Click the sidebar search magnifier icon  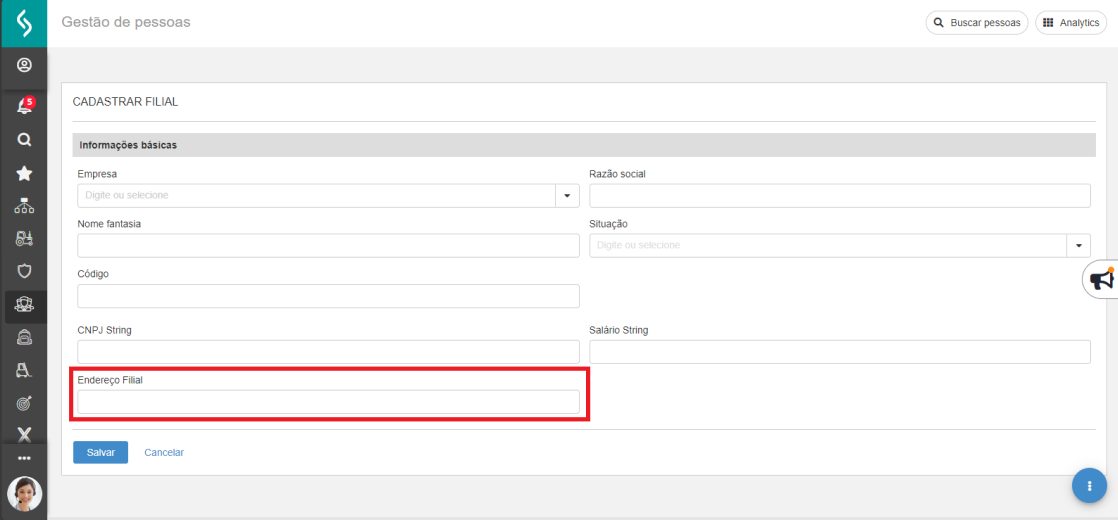pos(24,140)
